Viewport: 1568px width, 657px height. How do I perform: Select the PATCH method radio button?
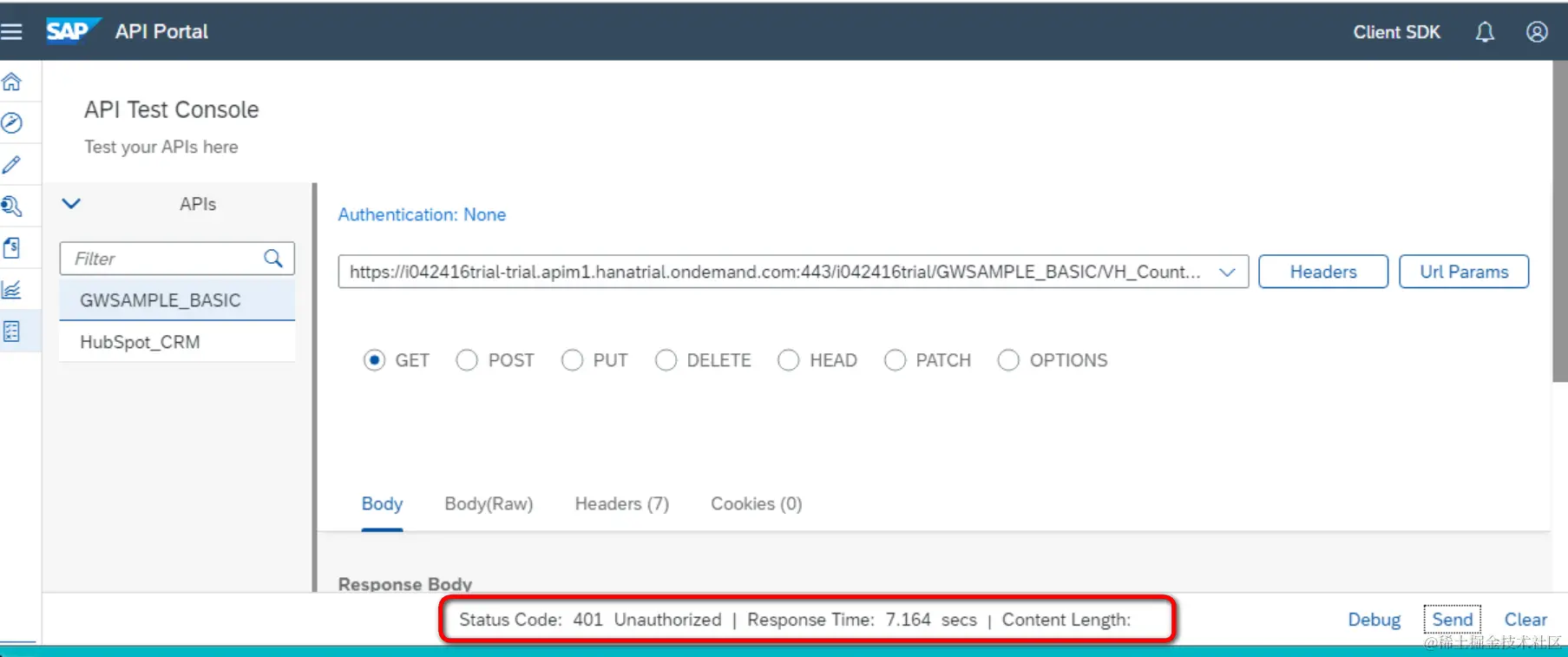coord(895,360)
